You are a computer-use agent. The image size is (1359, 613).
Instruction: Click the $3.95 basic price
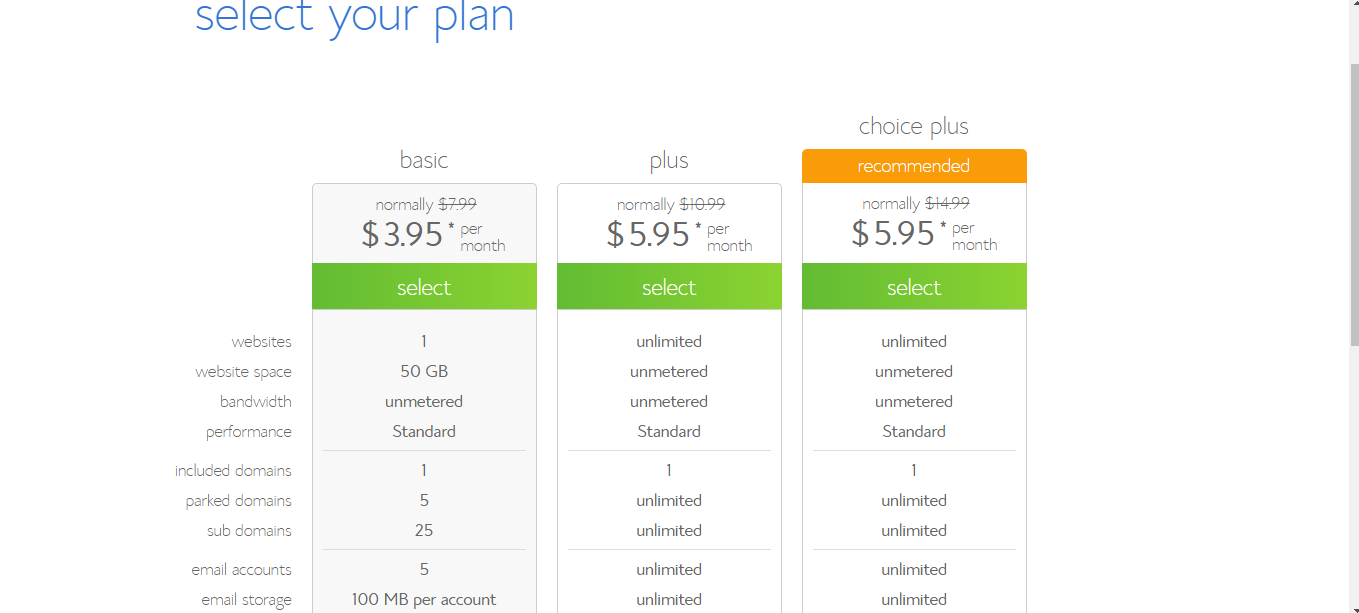(x=402, y=234)
